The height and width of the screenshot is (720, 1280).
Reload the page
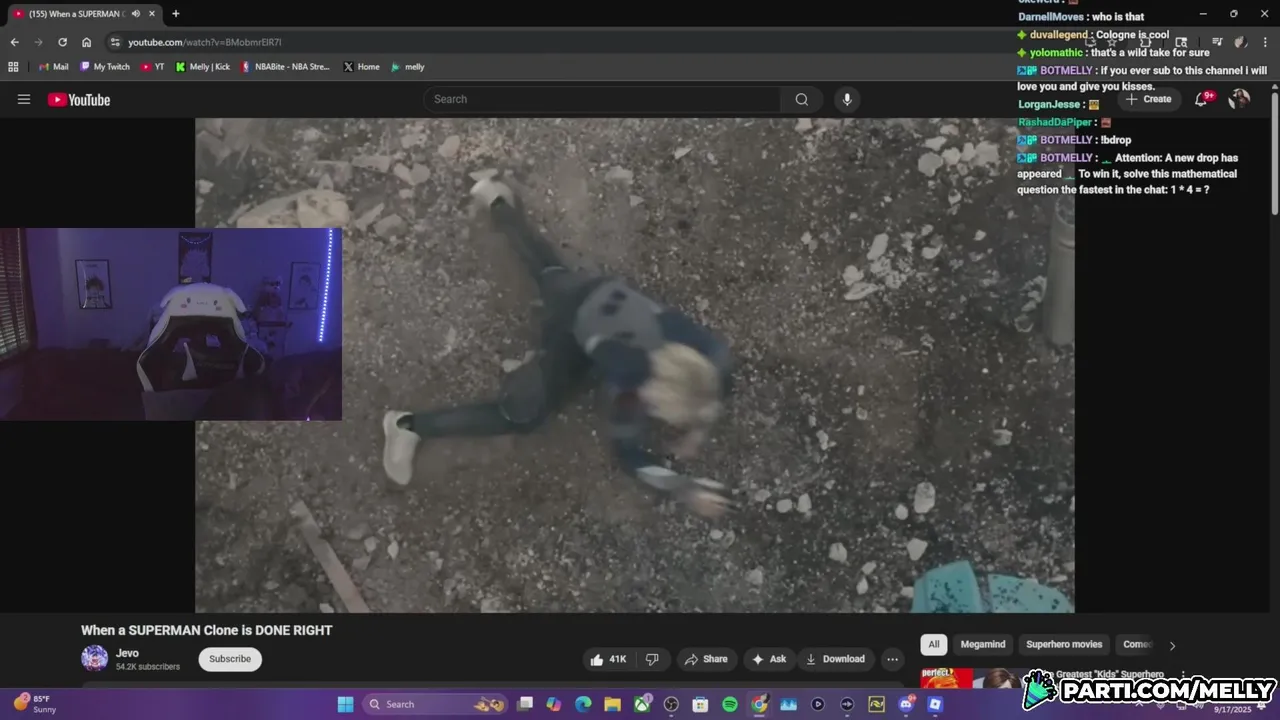[62, 42]
